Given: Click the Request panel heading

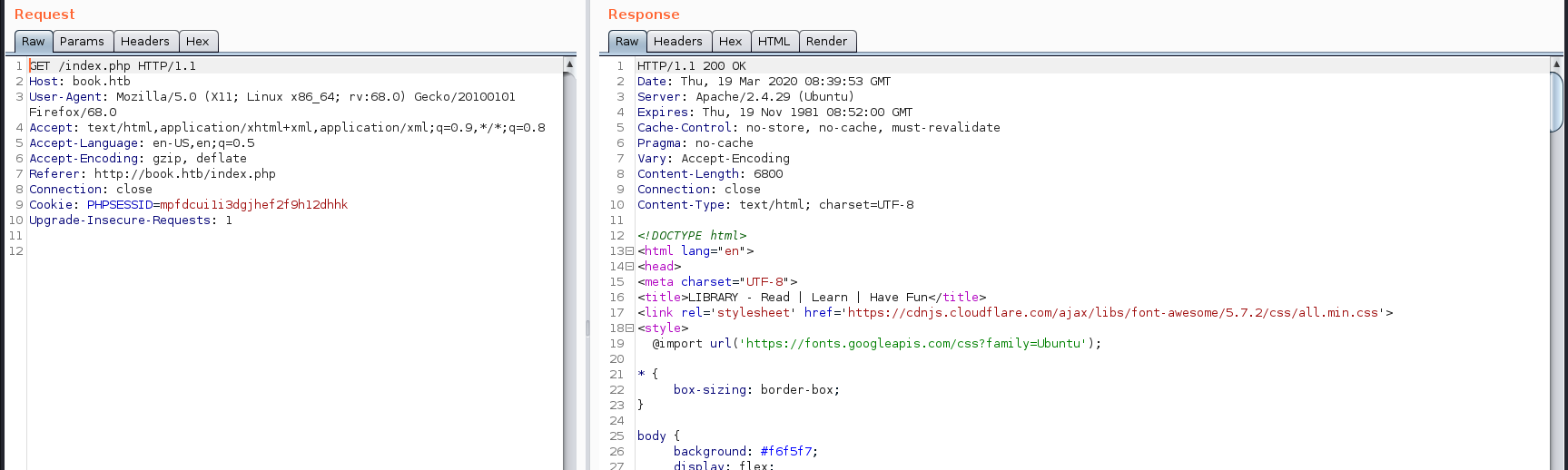Looking at the screenshot, I should pyautogui.click(x=44, y=15).
